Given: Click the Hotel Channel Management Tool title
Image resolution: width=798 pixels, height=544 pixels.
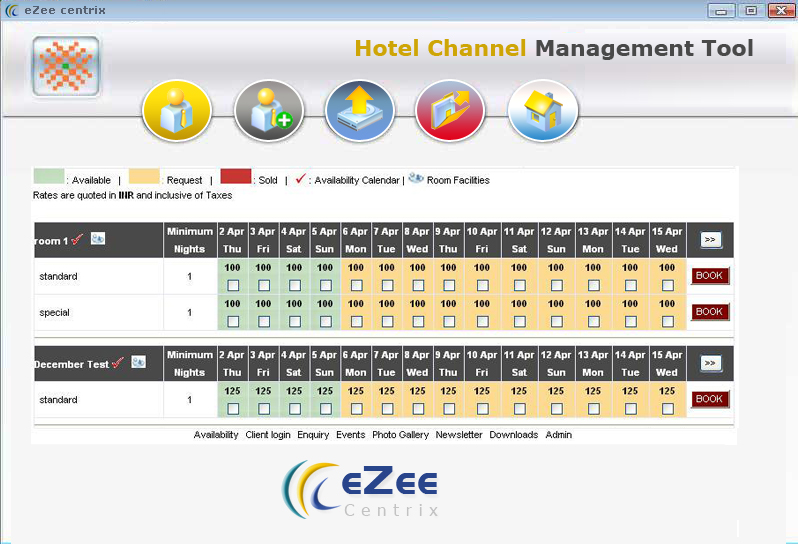Looking at the screenshot, I should (x=554, y=48).
